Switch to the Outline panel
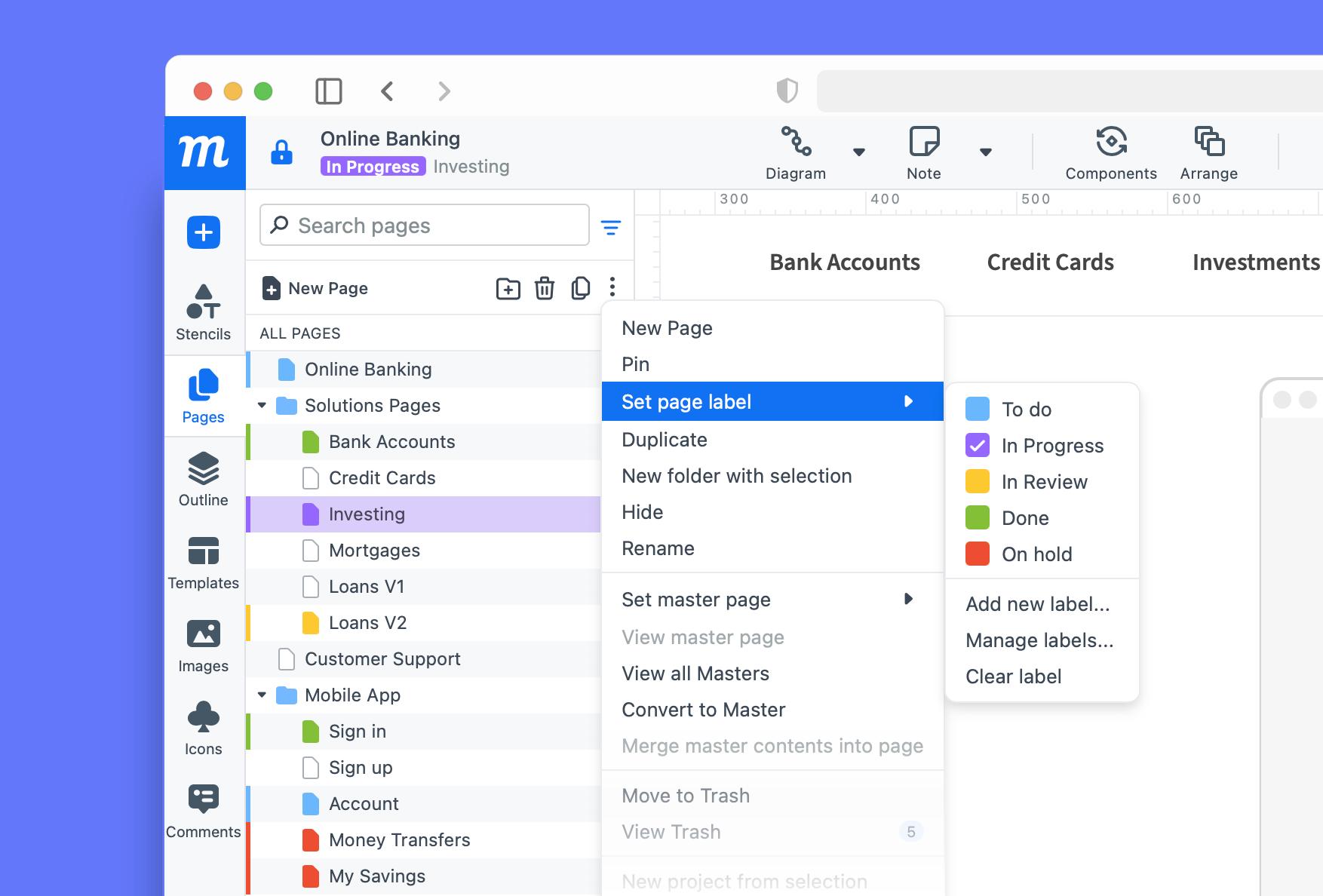 (203, 479)
